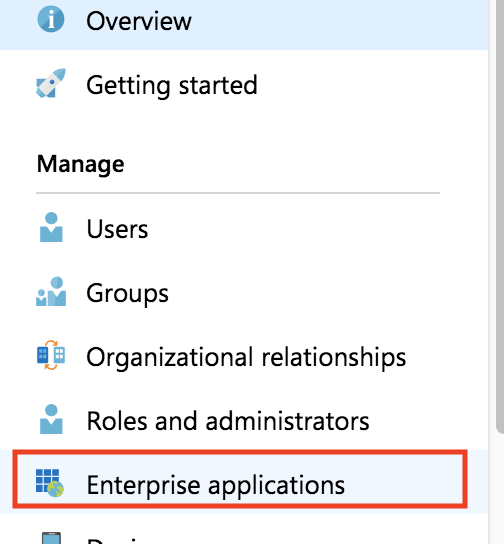Image resolution: width=504 pixels, height=544 pixels.
Task: Go to Users label
Action: click(117, 229)
